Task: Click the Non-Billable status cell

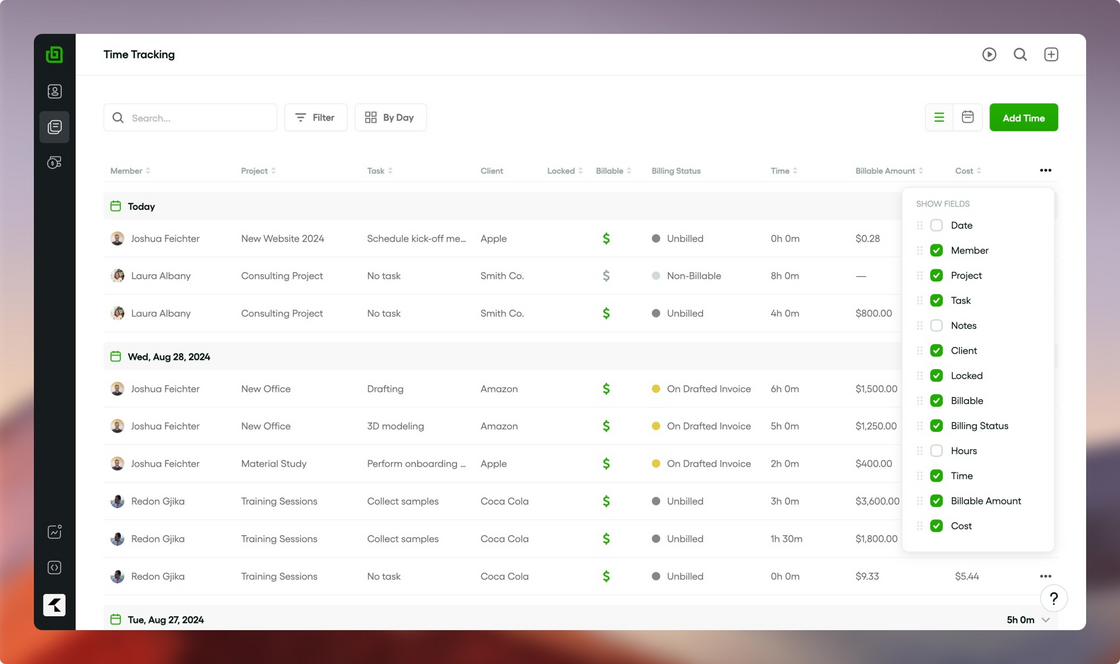Action: (x=686, y=276)
